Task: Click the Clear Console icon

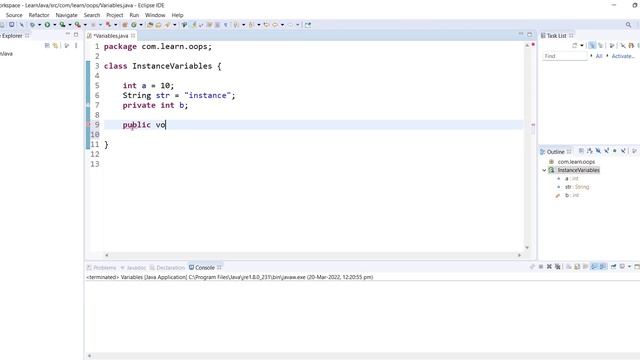Action: click(x=569, y=267)
